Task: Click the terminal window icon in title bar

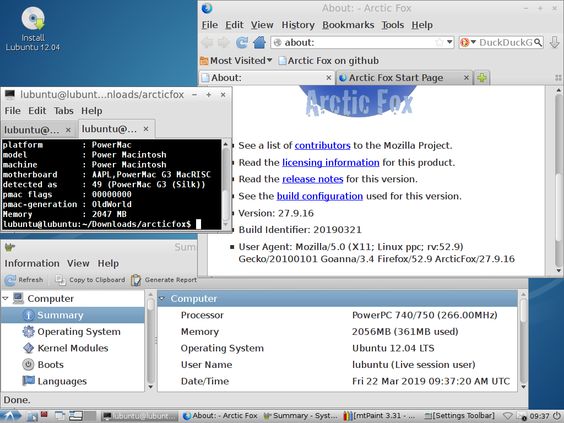Action: (10, 95)
